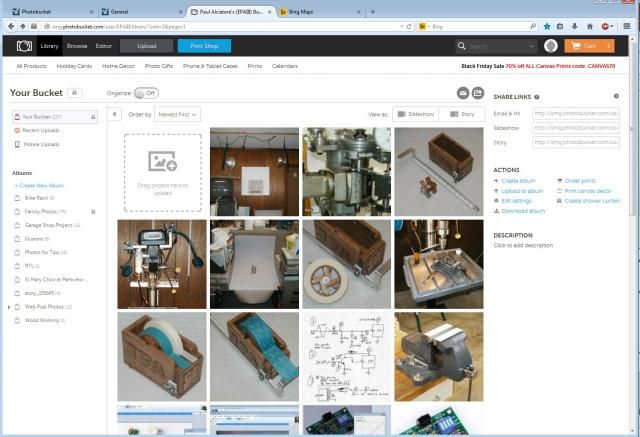The image size is (640, 437).
Task: Click the Recent Uploads icon
Action: point(17,131)
